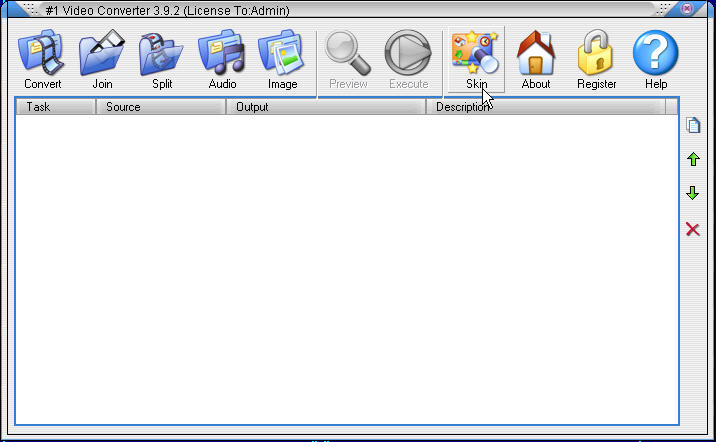Click the Join videos icon

click(102, 60)
